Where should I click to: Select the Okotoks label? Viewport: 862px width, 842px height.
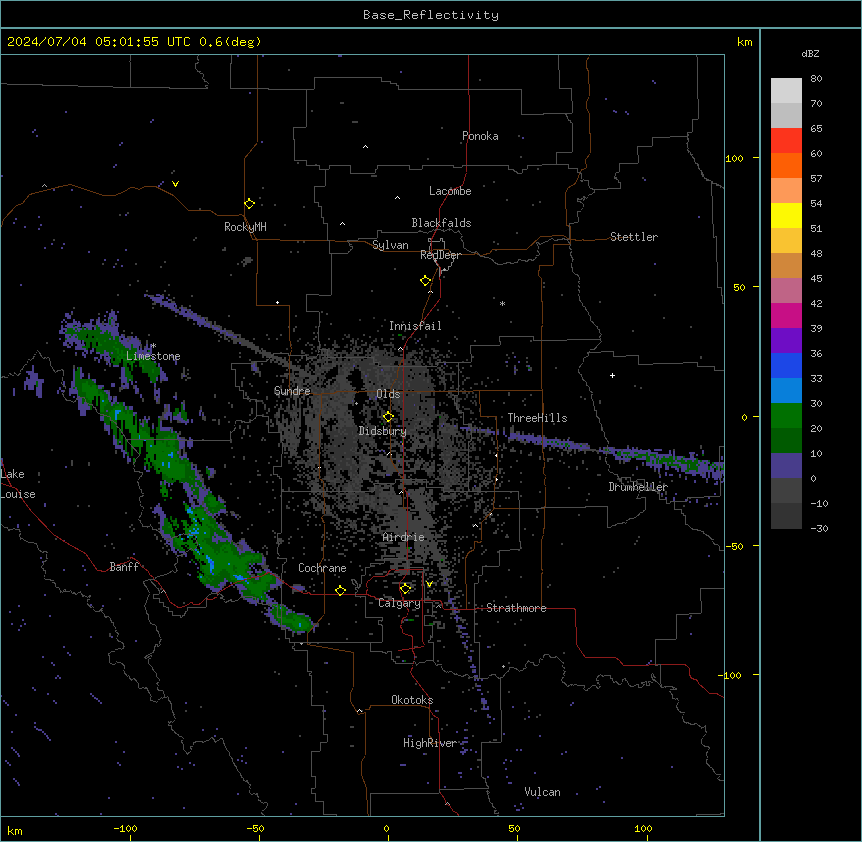(412, 700)
